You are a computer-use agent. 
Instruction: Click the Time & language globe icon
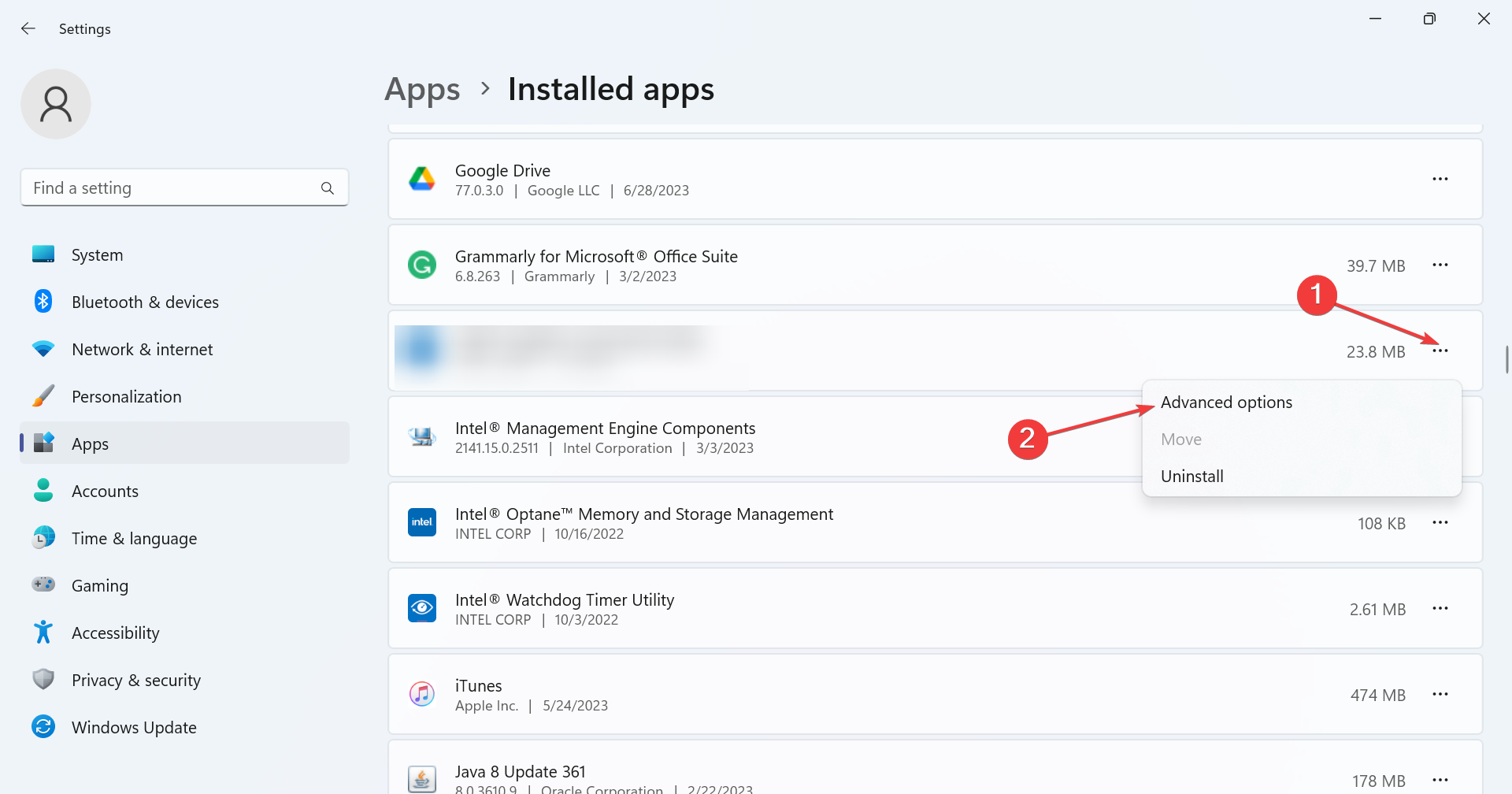pos(43,537)
